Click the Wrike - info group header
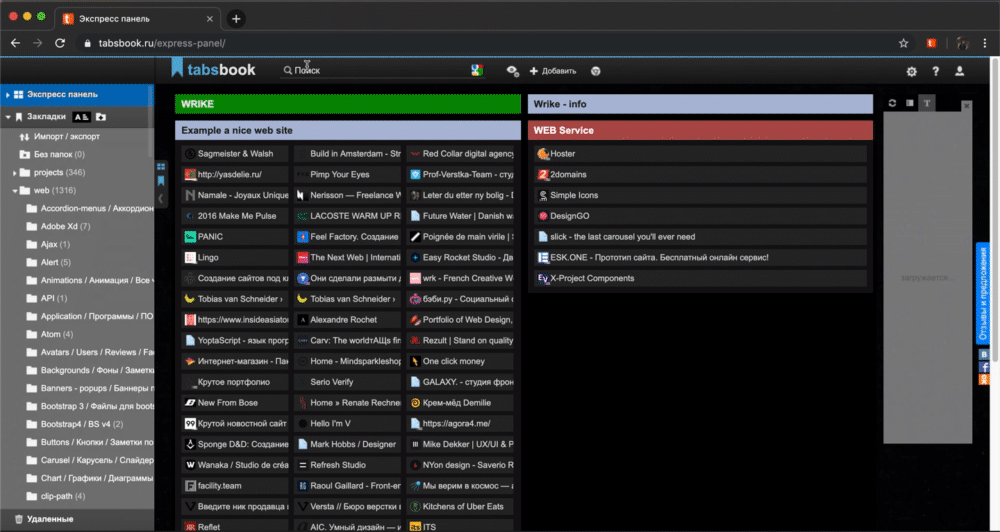1000x532 pixels. 700,104
